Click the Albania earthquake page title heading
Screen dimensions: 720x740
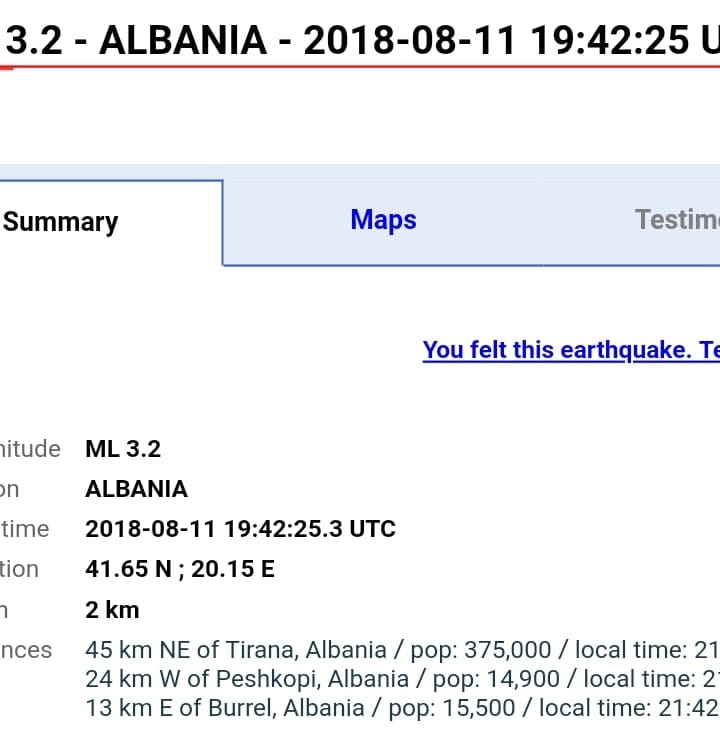point(362,40)
